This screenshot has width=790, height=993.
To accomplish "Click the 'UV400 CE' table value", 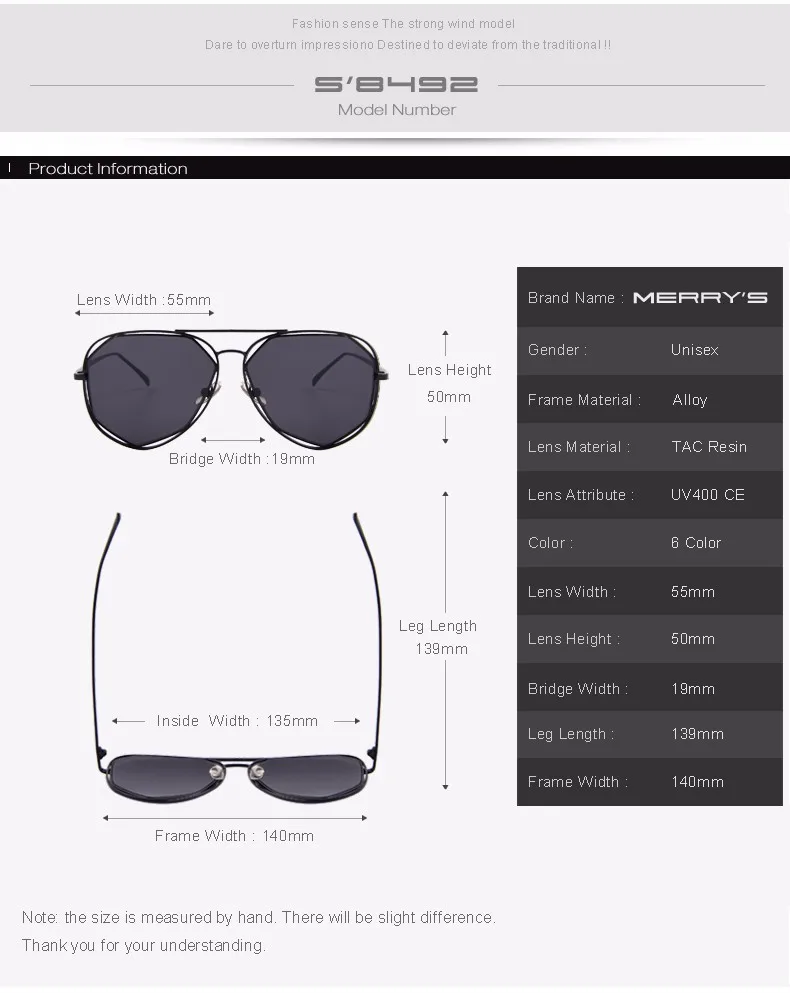I will (708, 495).
